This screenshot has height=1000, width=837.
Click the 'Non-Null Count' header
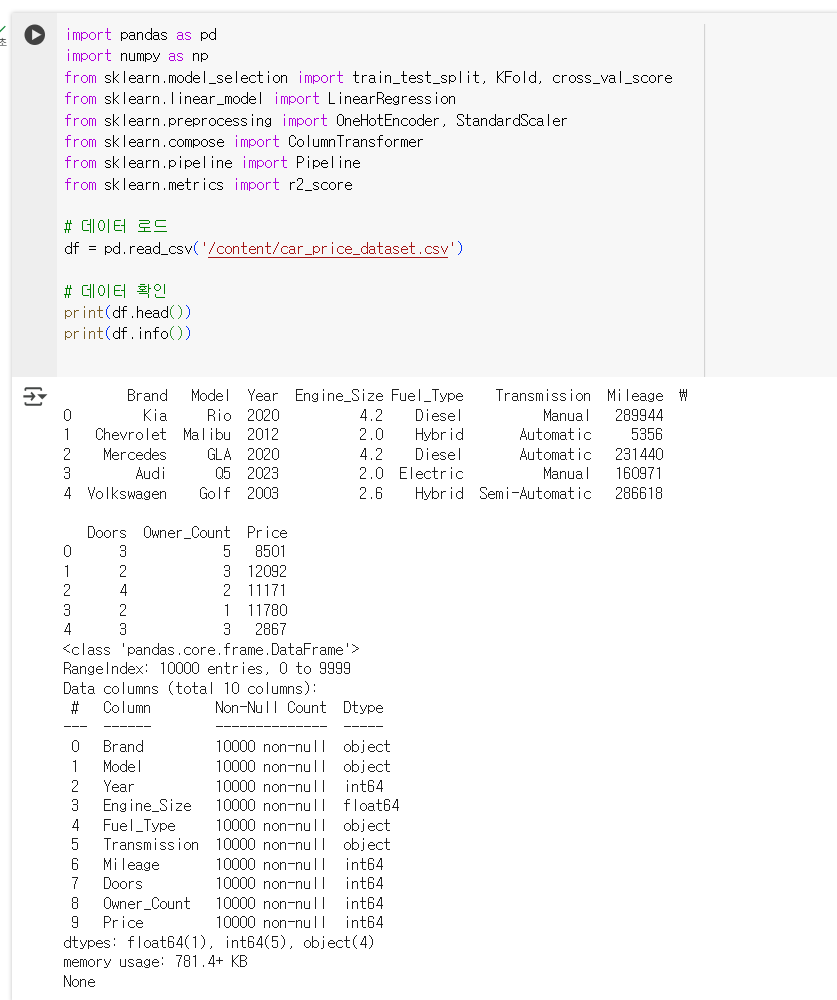coord(270,708)
